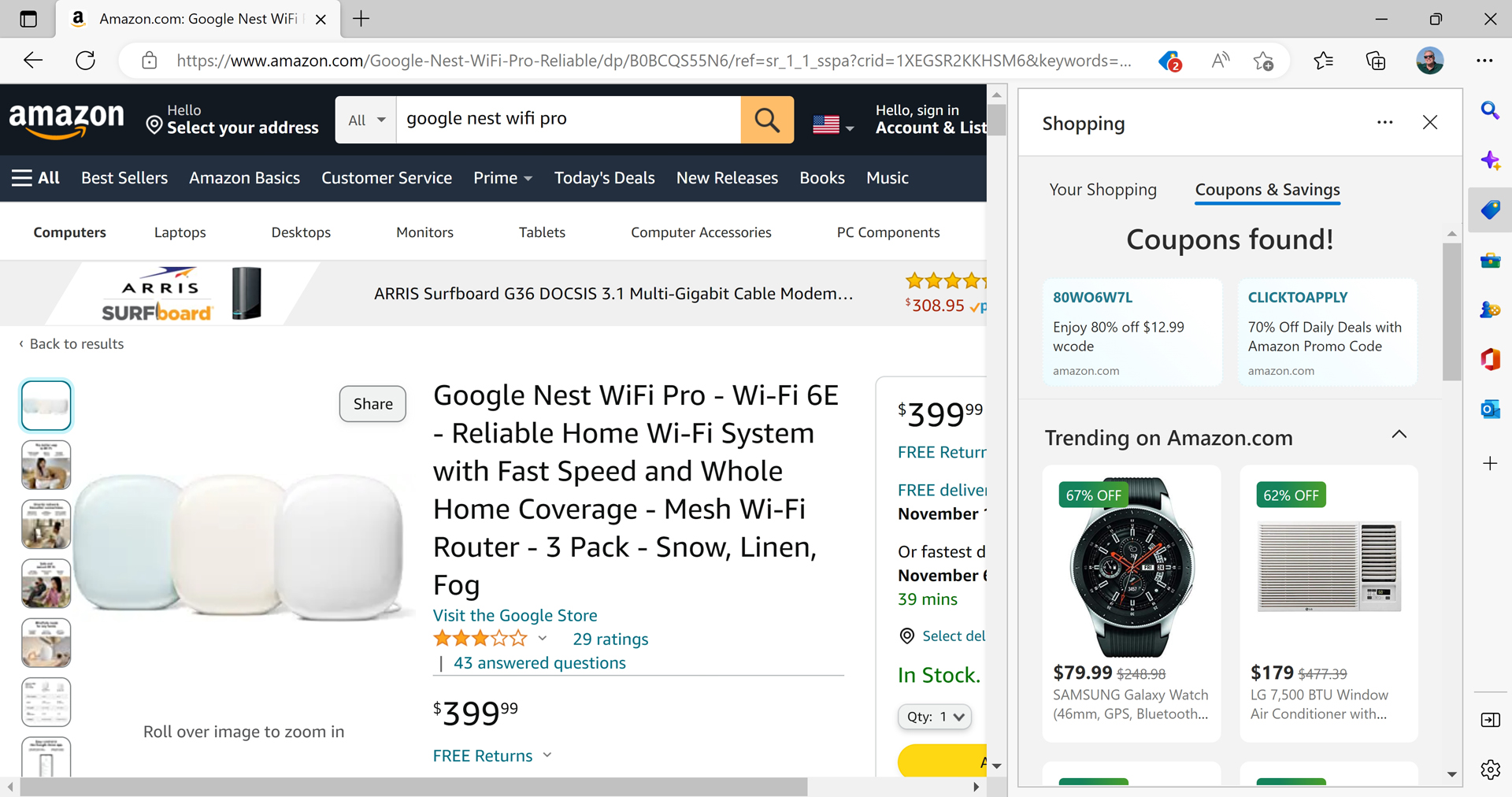Open the sidebar settings gear icon
The height and width of the screenshot is (797, 1512).
pyautogui.click(x=1490, y=769)
